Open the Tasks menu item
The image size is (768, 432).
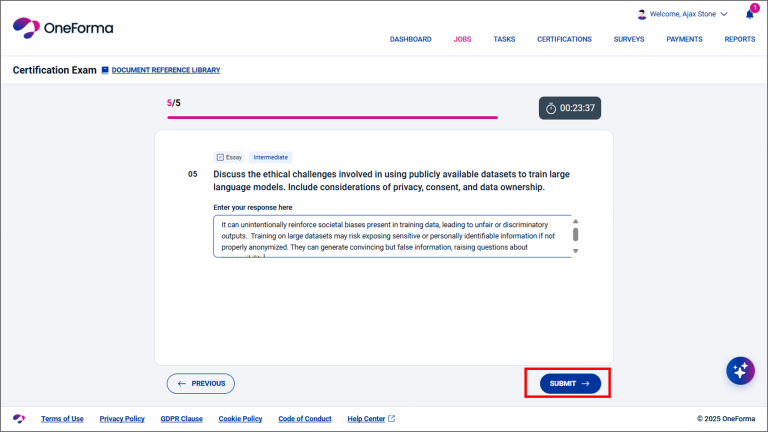click(x=504, y=39)
